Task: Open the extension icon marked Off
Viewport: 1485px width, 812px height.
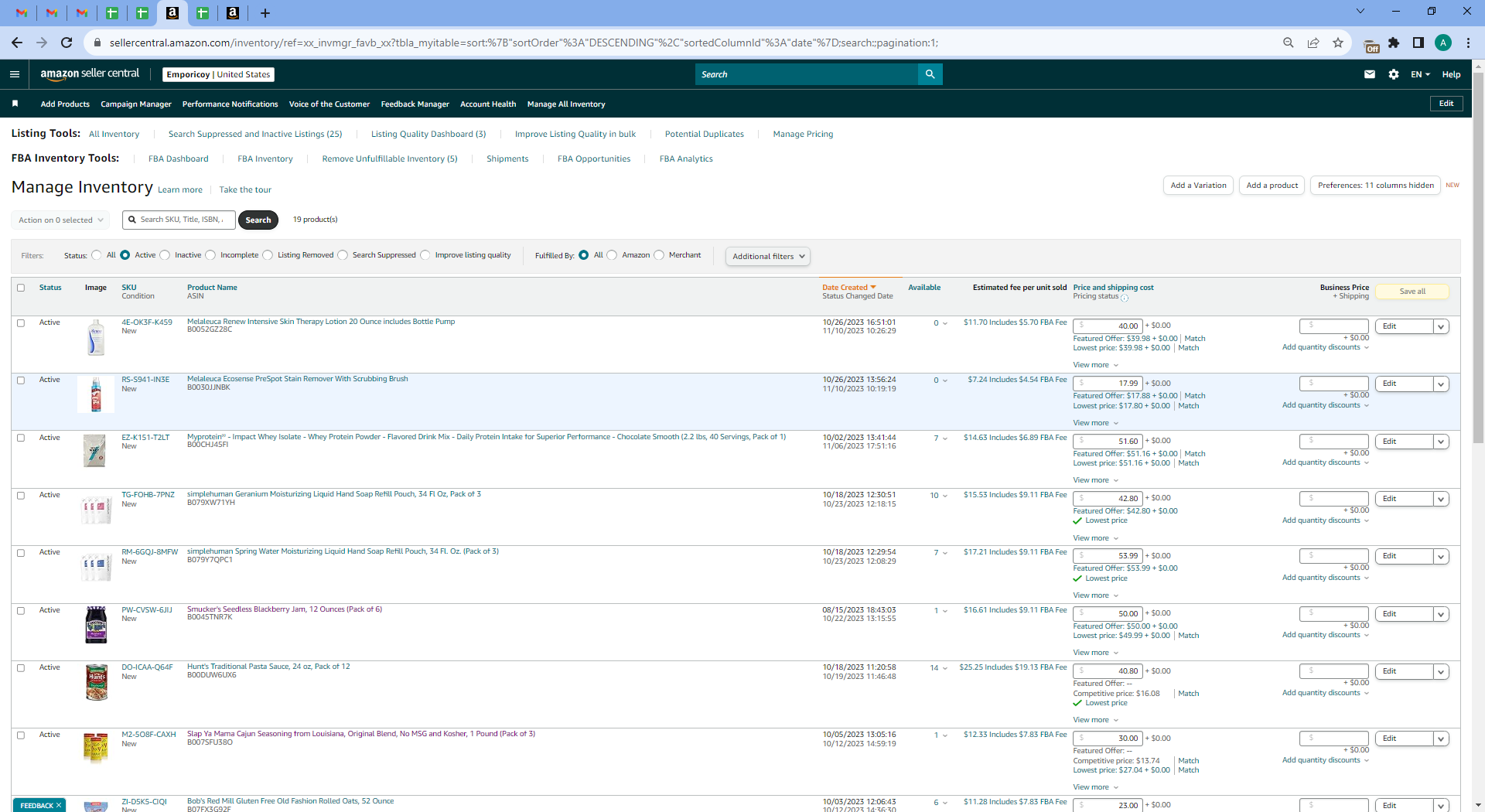Action: [x=1371, y=45]
